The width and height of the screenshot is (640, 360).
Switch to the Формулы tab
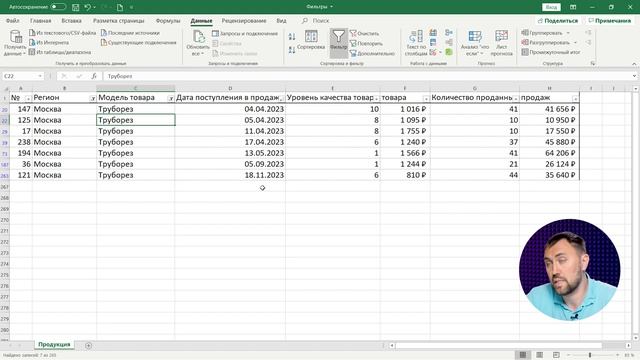(x=168, y=20)
